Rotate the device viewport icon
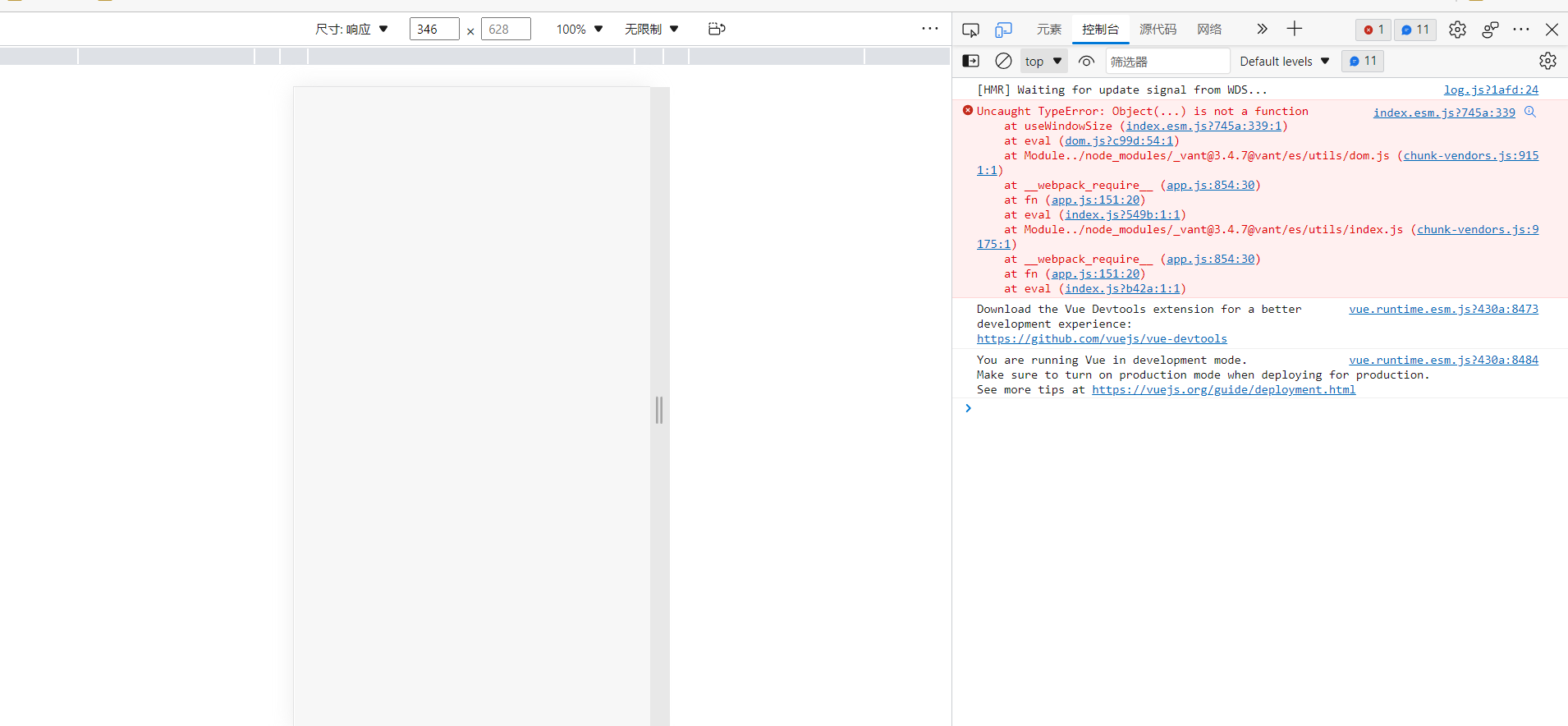The image size is (1568, 726). [x=717, y=29]
